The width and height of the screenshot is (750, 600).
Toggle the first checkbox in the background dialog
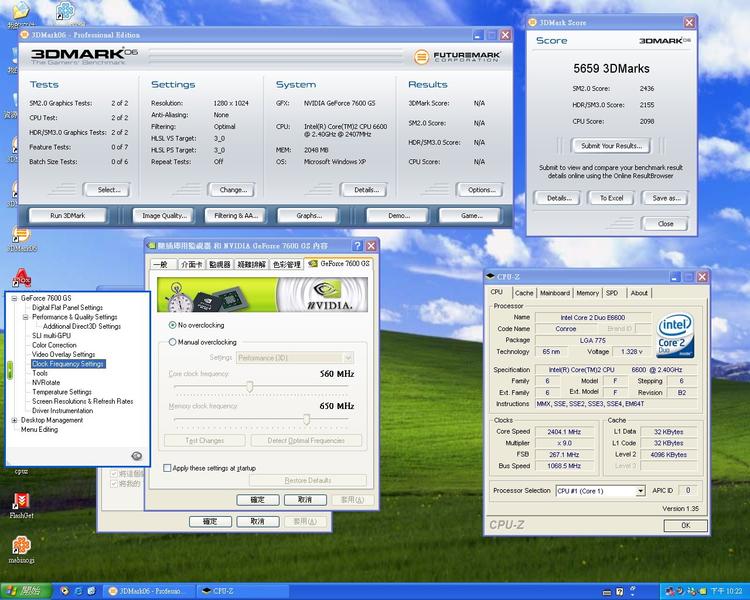114,474
